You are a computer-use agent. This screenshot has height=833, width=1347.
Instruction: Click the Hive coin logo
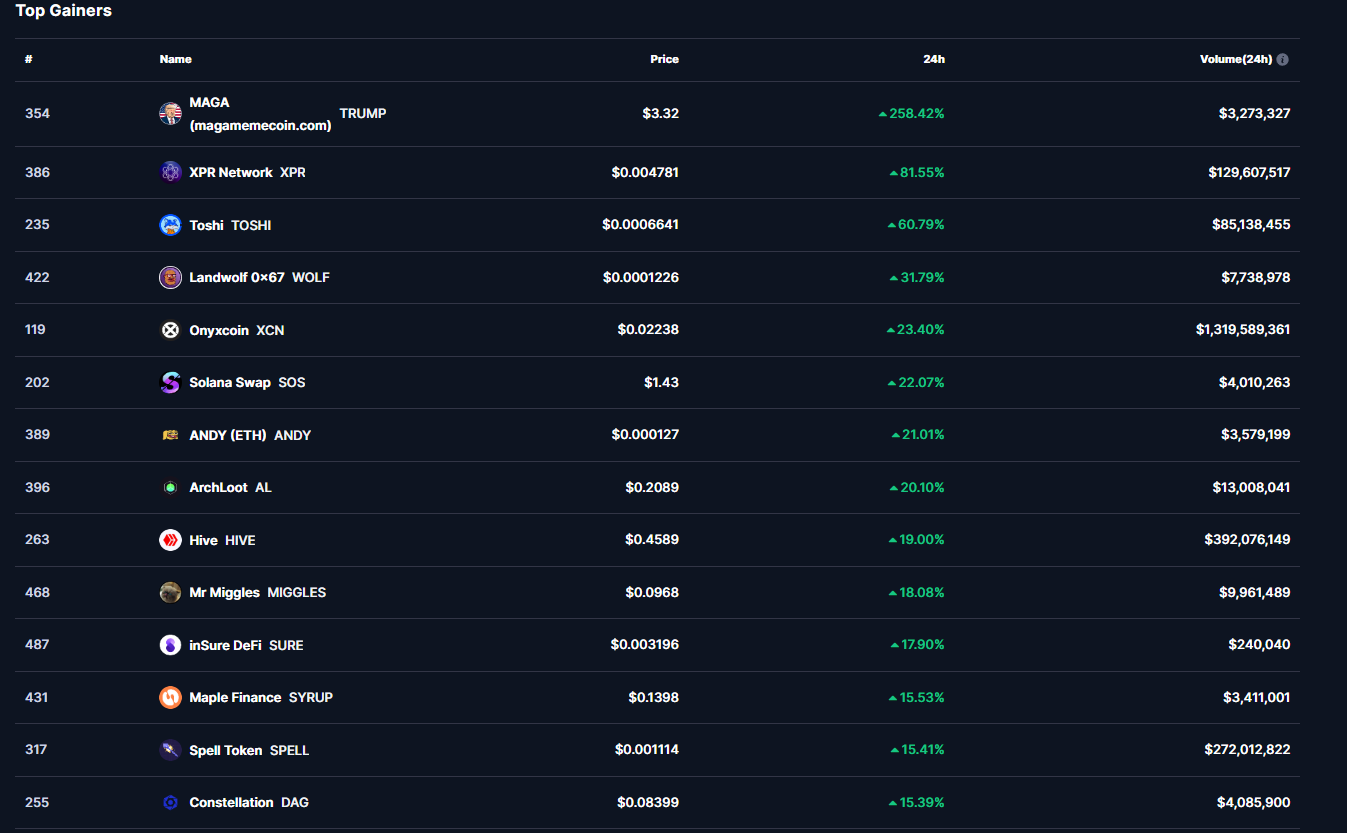(x=170, y=540)
